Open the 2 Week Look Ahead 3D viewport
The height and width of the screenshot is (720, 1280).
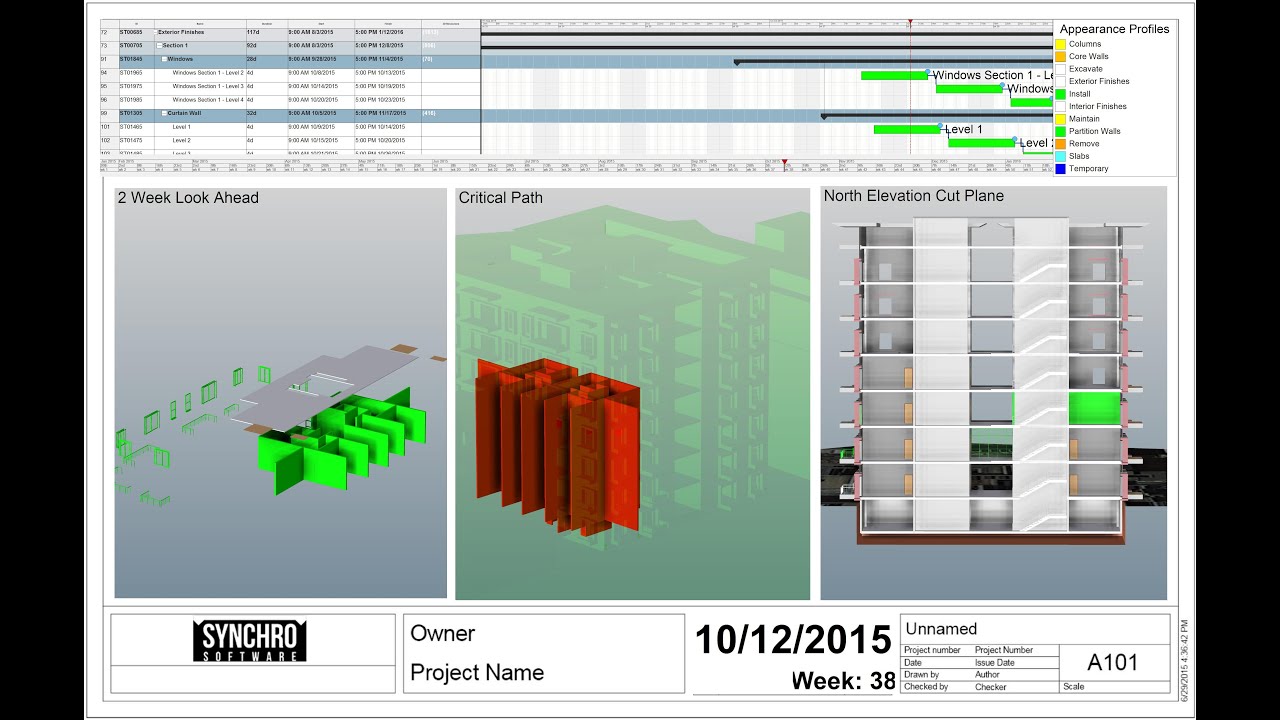point(281,393)
